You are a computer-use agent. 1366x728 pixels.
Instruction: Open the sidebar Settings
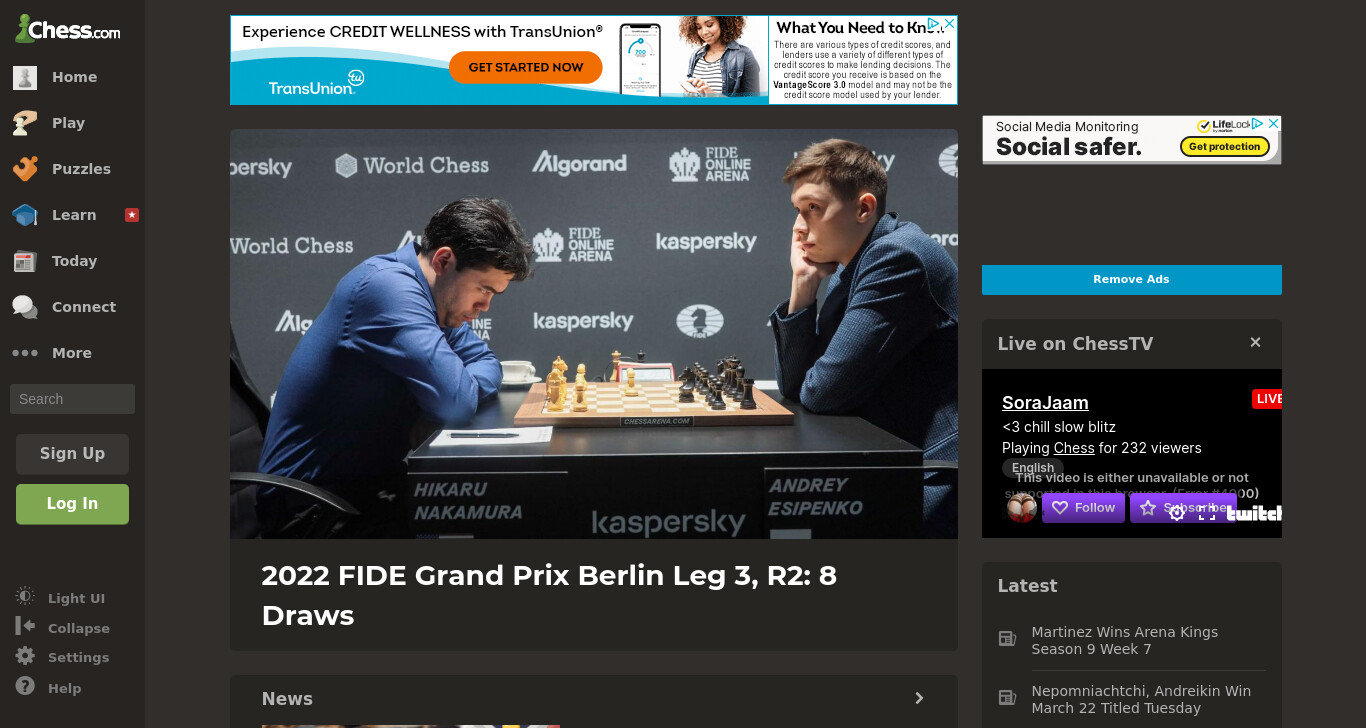tap(62, 657)
